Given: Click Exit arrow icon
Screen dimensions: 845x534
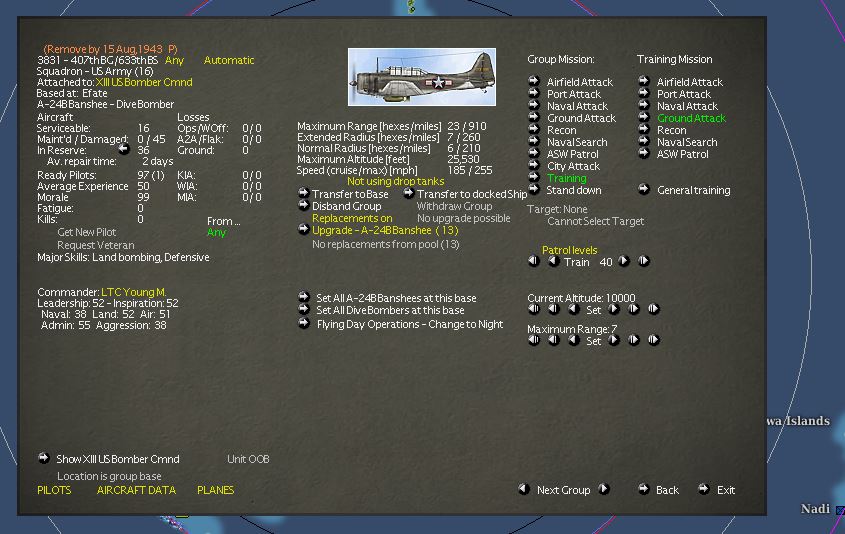Looking at the screenshot, I should pyautogui.click(x=704, y=489).
